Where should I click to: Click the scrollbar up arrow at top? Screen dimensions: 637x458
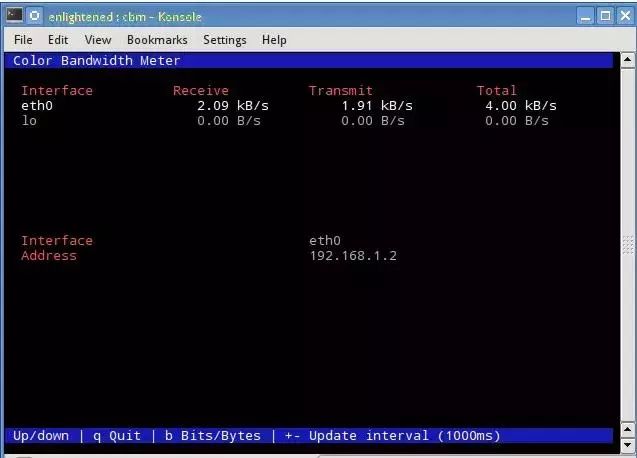(627, 60)
